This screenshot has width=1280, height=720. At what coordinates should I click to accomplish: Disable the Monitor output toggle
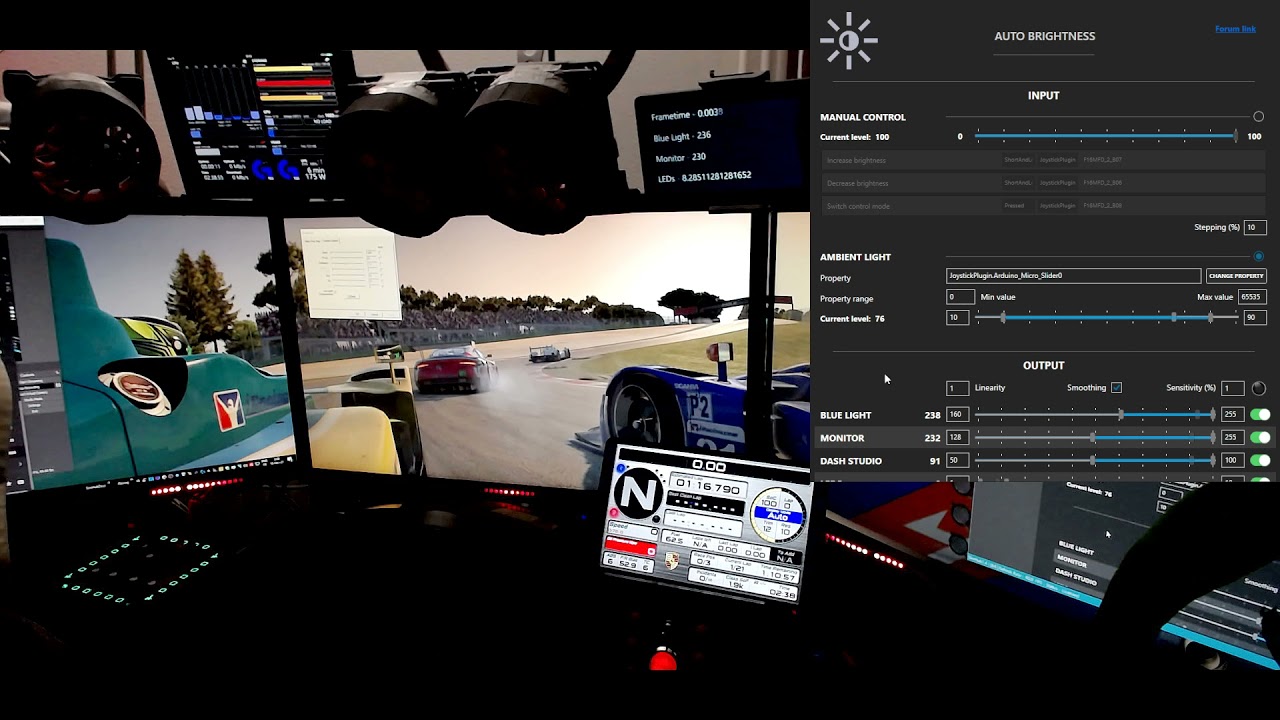pos(1260,438)
